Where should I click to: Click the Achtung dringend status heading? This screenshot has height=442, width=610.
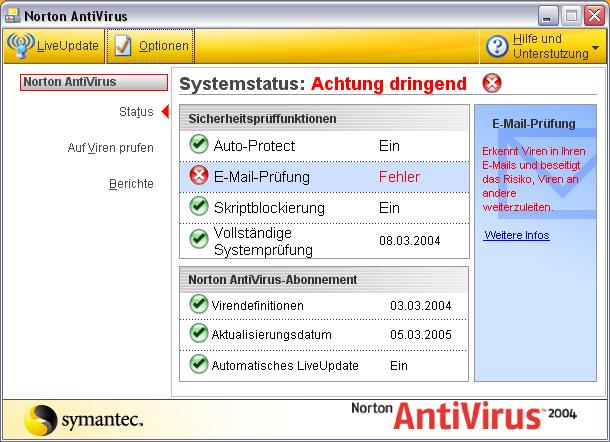point(389,84)
